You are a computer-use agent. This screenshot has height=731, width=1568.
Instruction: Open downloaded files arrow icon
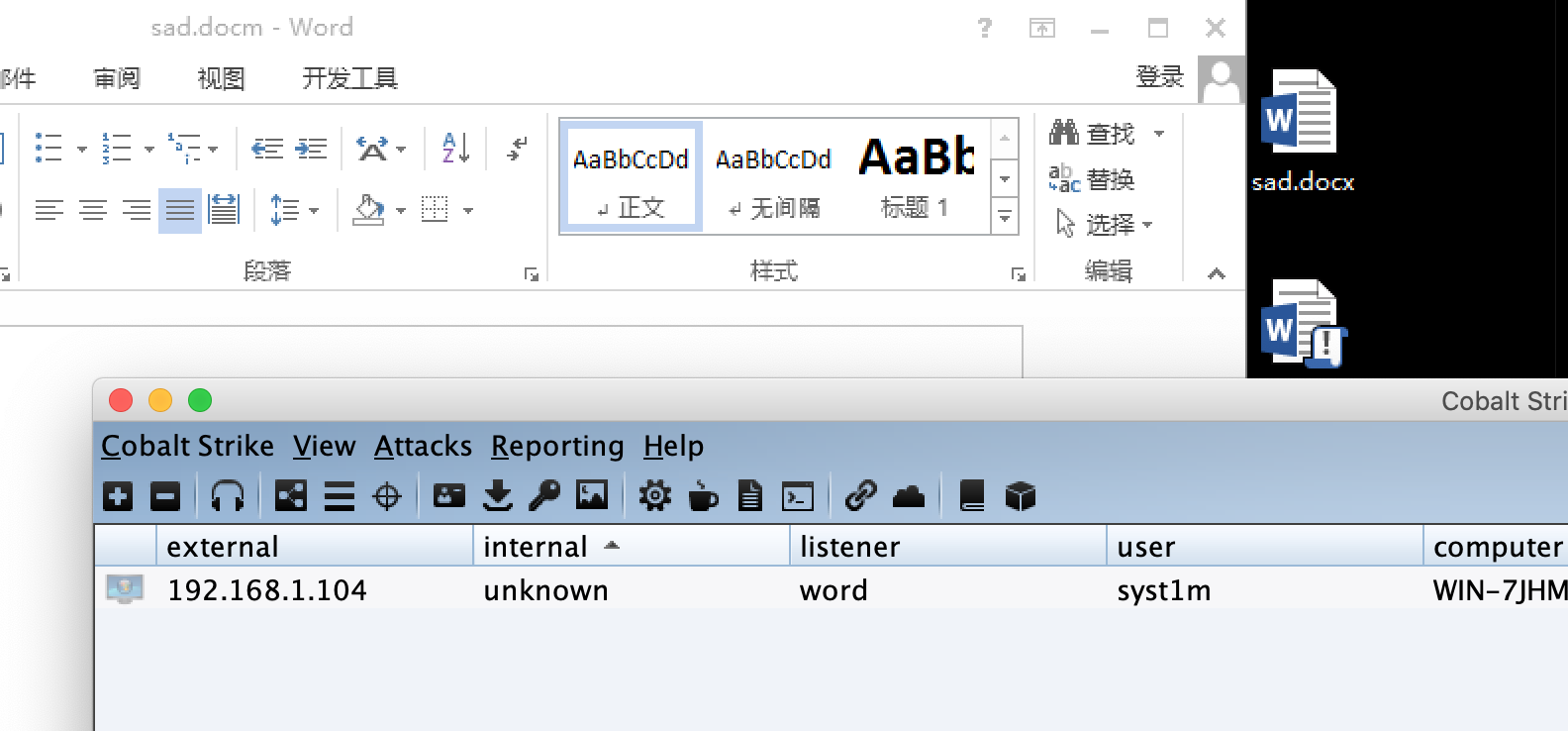click(498, 495)
